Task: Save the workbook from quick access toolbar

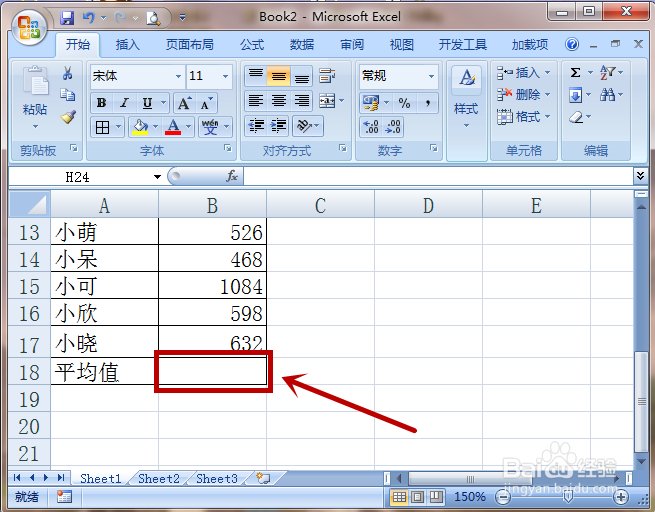Action: click(x=67, y=18)
